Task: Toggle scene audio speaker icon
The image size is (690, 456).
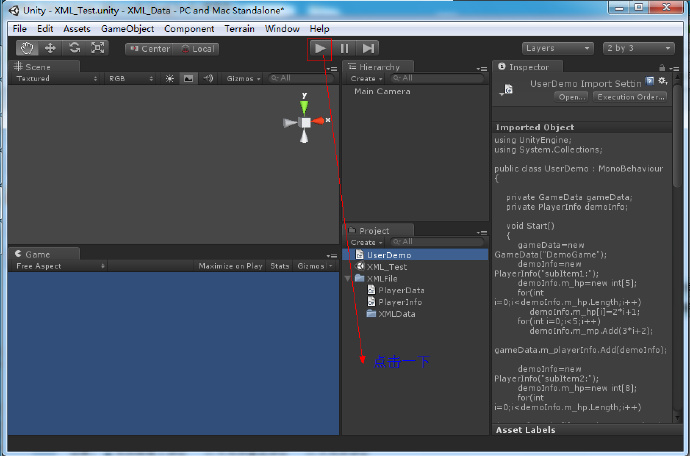Action: tap(208, 78)
